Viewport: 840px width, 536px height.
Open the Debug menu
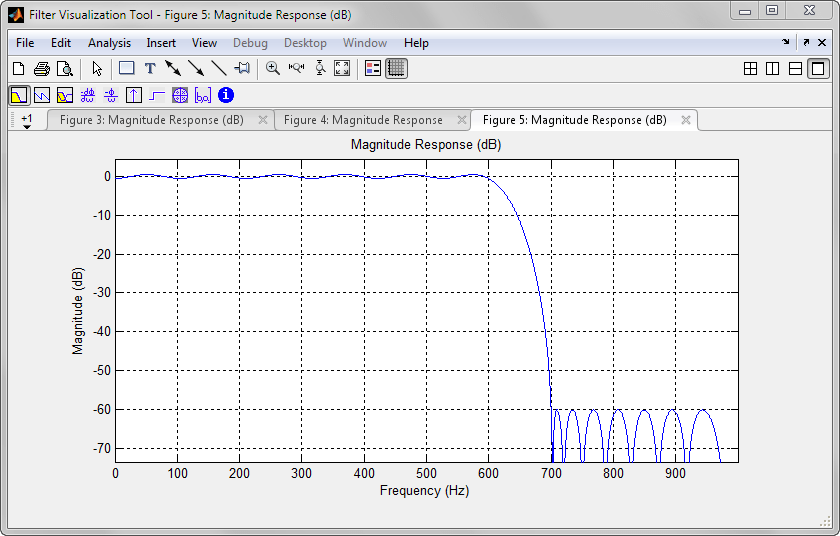(x=250, y=43)
